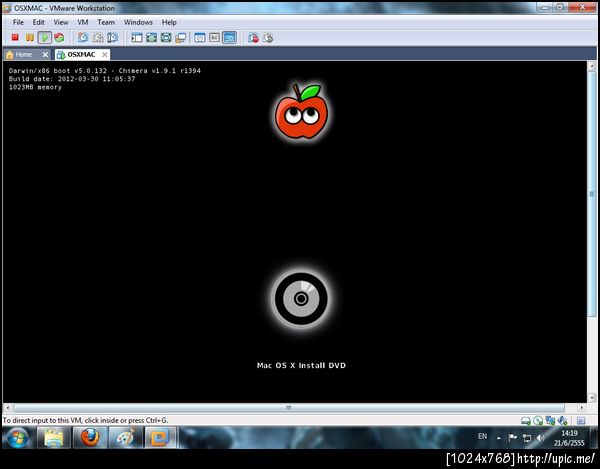Select the OSXMAC tab

click(81, 55)
